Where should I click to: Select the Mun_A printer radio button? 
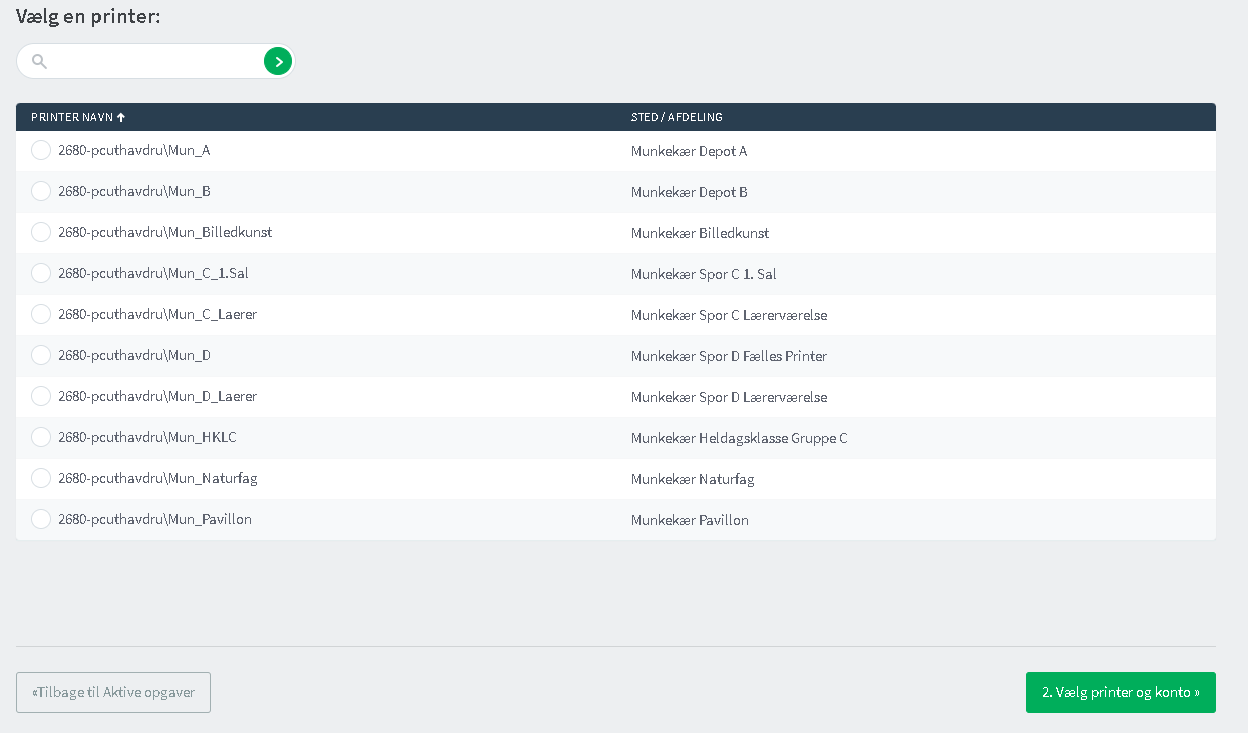41,150
